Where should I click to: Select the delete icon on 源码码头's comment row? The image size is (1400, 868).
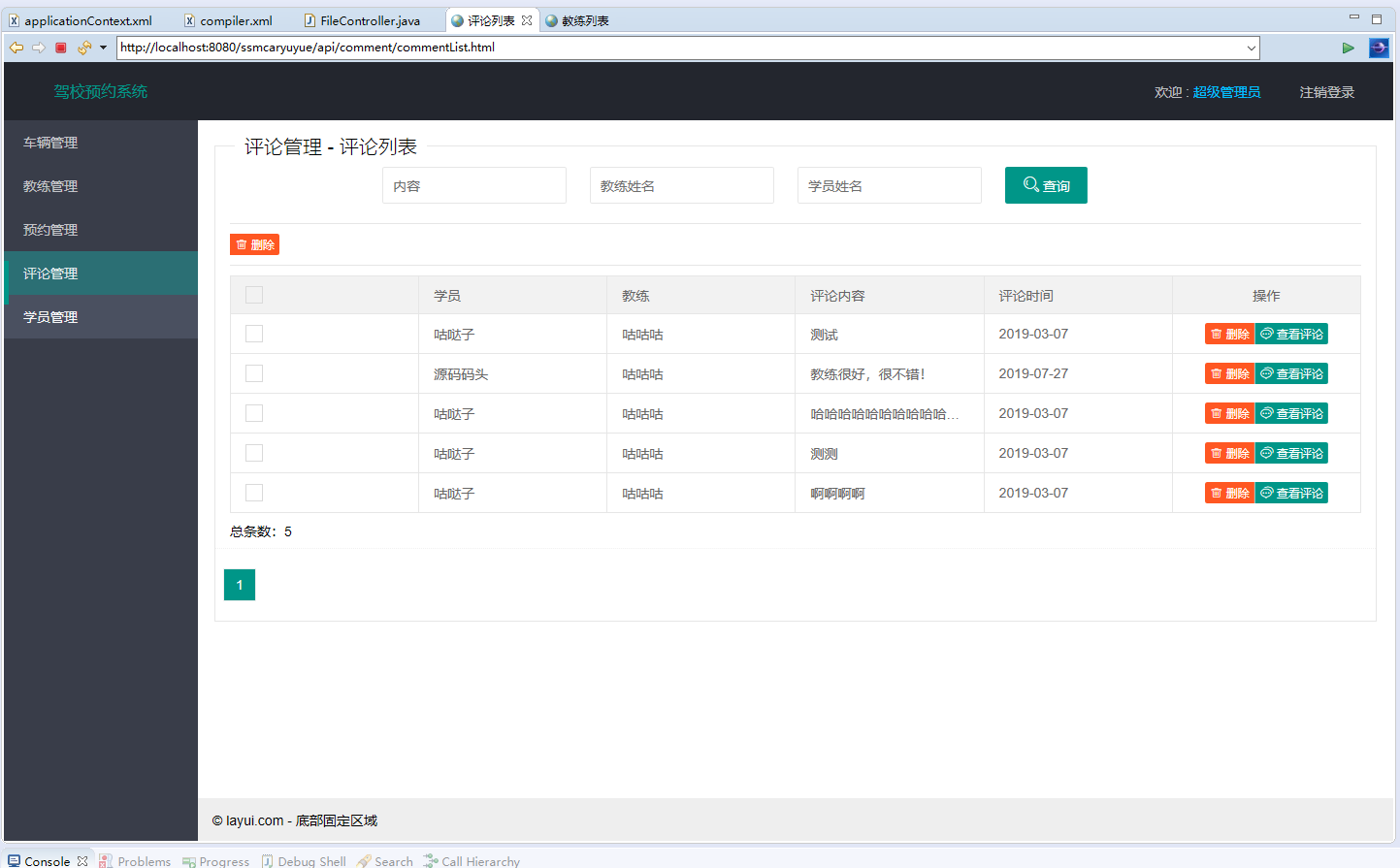pos(1216,372)
